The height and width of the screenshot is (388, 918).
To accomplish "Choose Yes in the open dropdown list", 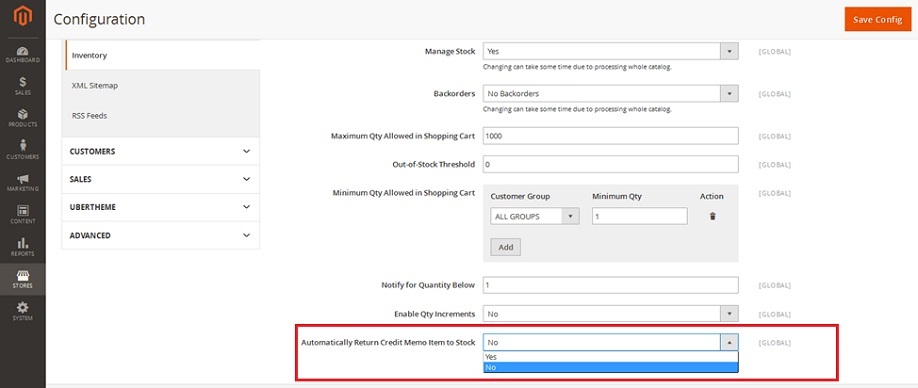I will [x=611, y=357].
